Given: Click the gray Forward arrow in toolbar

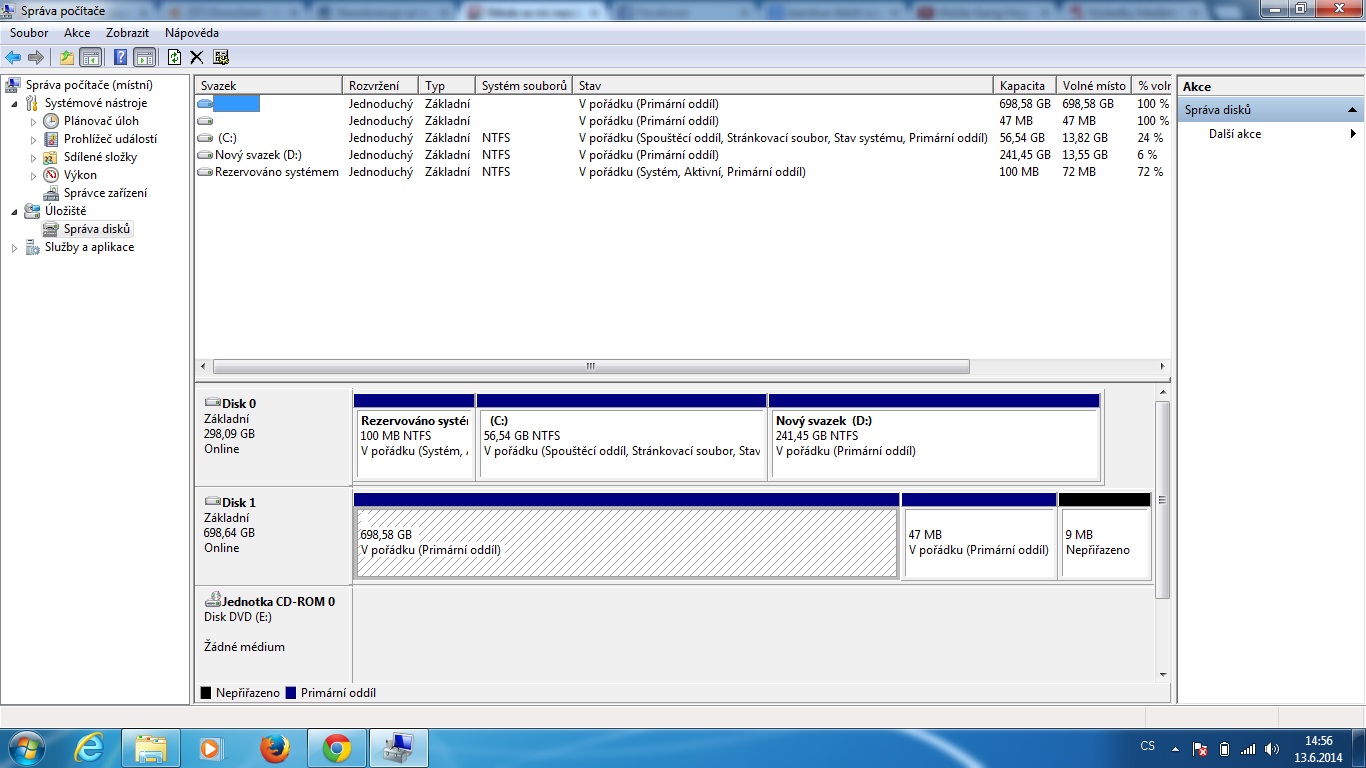Looking at the screenshot, I should 36,57.
